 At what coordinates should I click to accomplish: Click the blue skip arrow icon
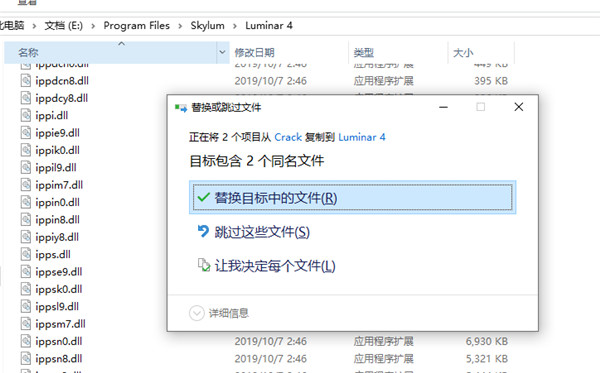coord(204,231)
